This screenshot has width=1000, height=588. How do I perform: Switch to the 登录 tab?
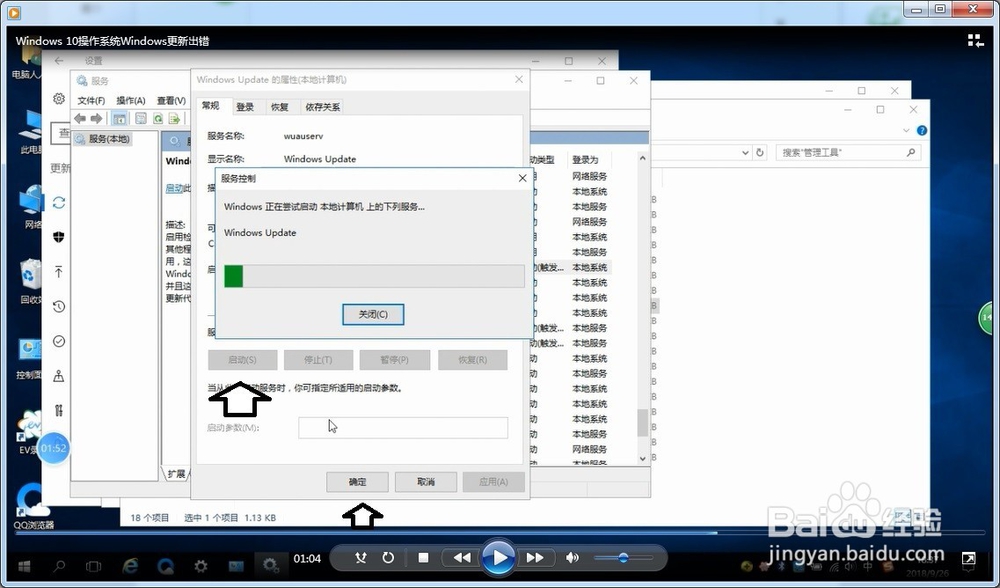[246, 107]
